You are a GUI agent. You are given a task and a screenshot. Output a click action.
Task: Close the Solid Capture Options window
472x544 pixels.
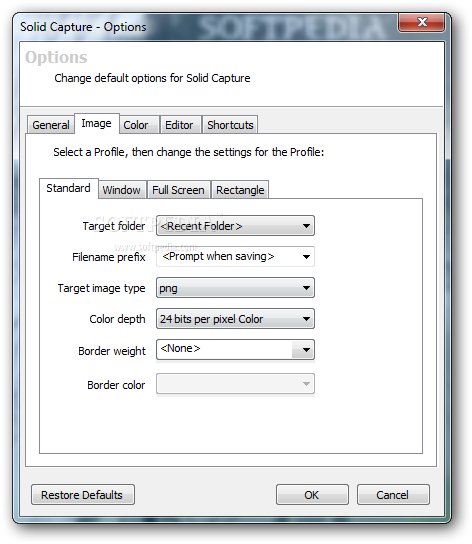(x=422, y=23)
